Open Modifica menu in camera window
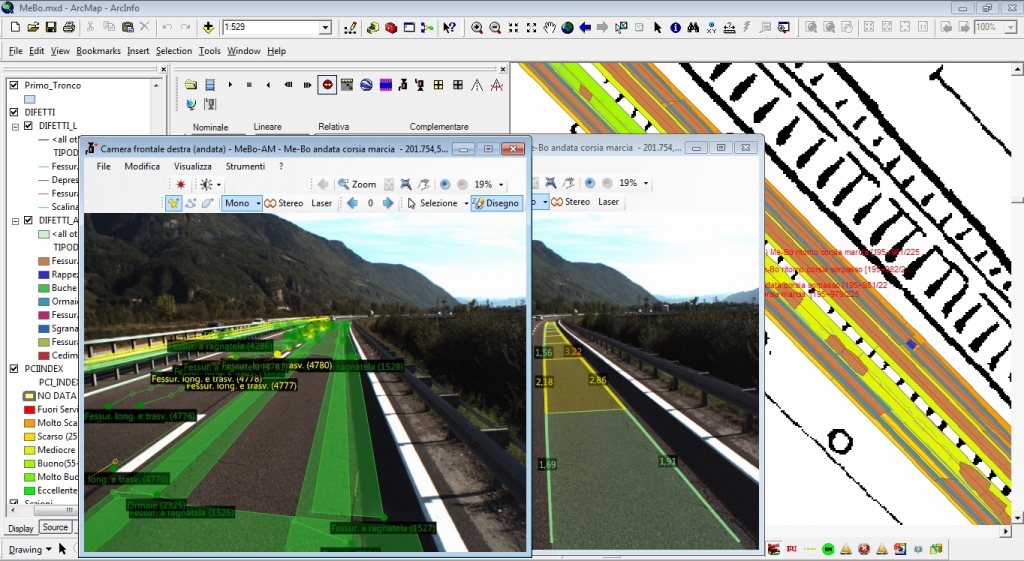This screenshot has width=1024, height=561. pyautogui.click(x=142, y=167)
